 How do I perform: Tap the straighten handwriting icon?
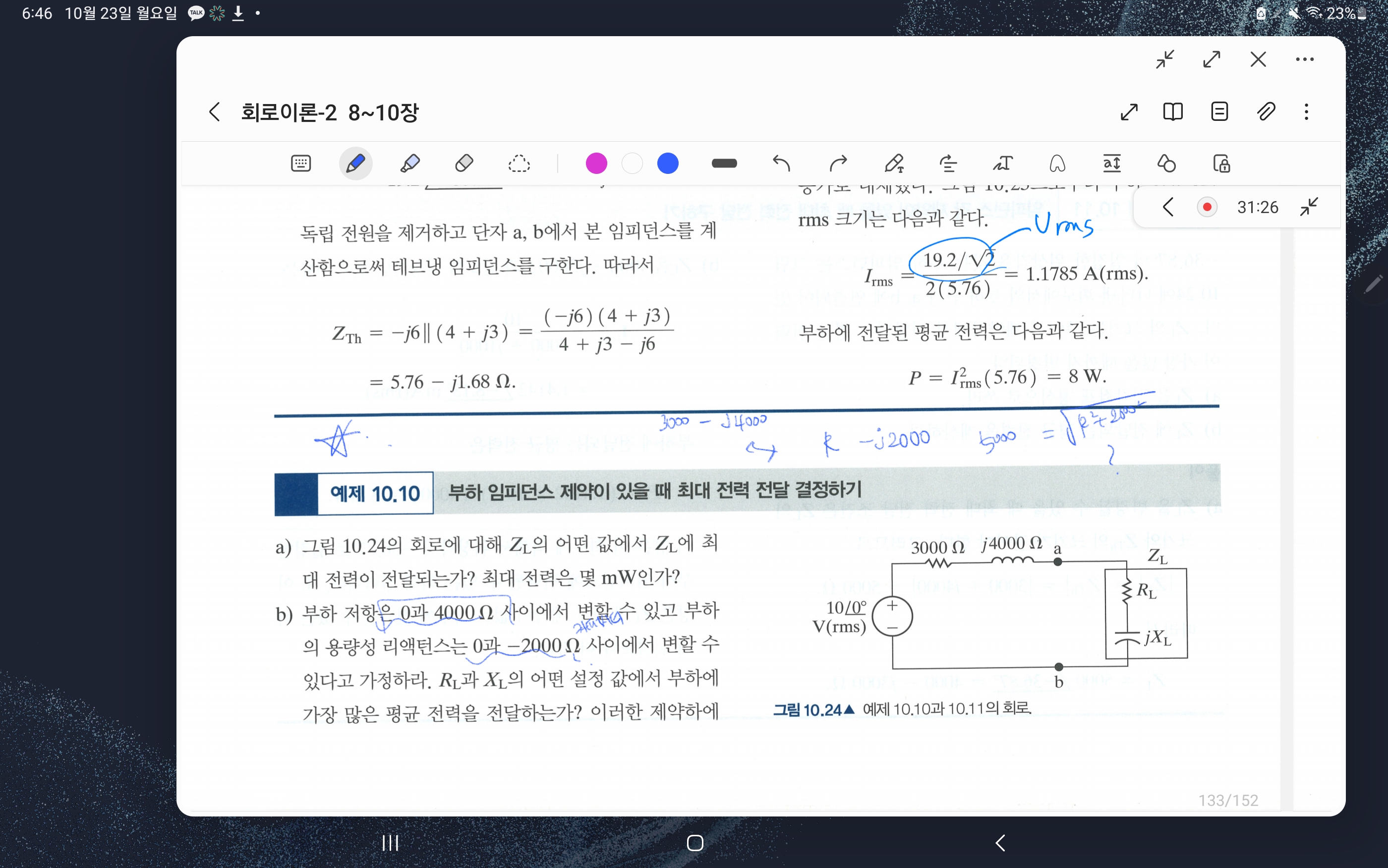948,163
